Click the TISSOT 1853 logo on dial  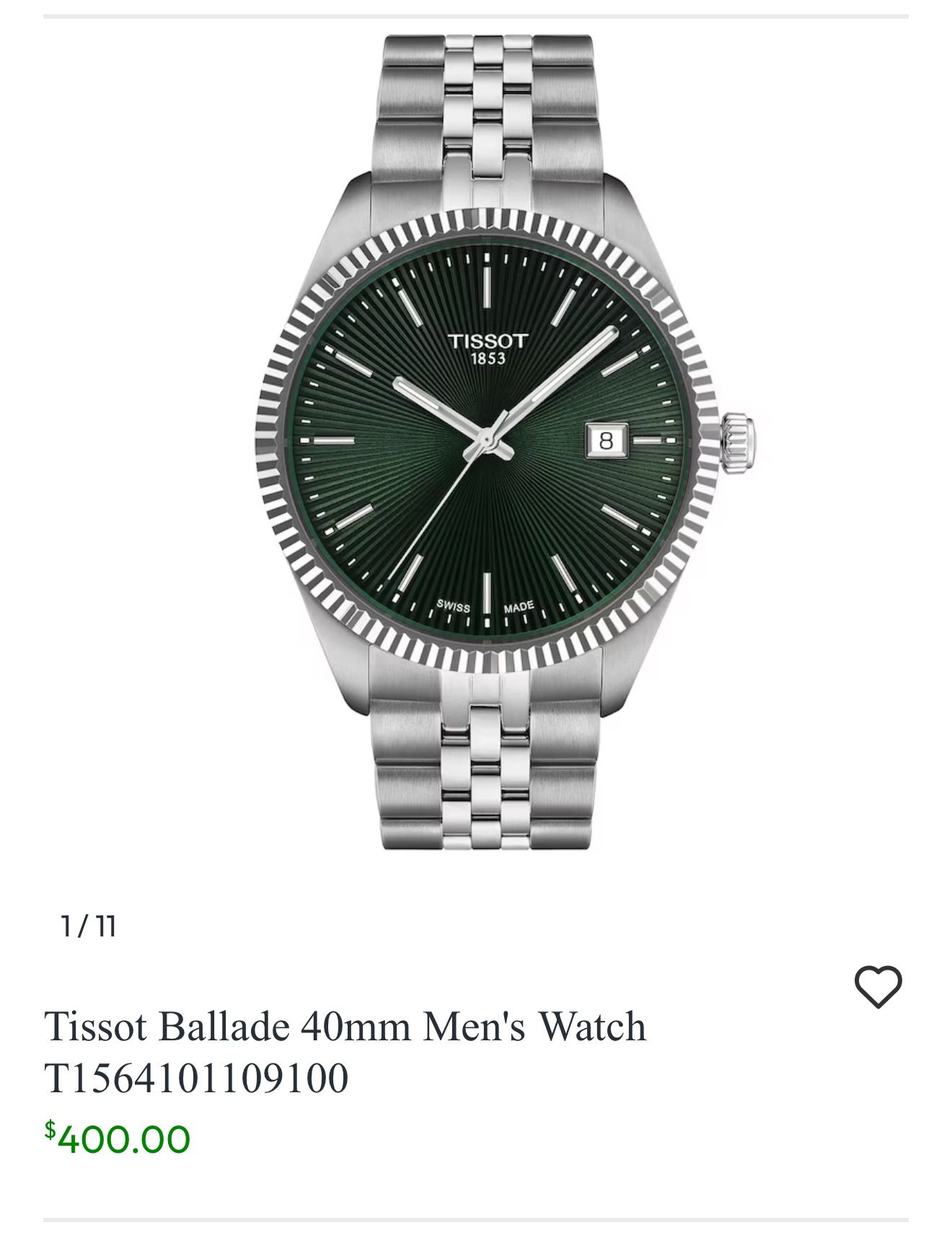click(x=488, y=348)
